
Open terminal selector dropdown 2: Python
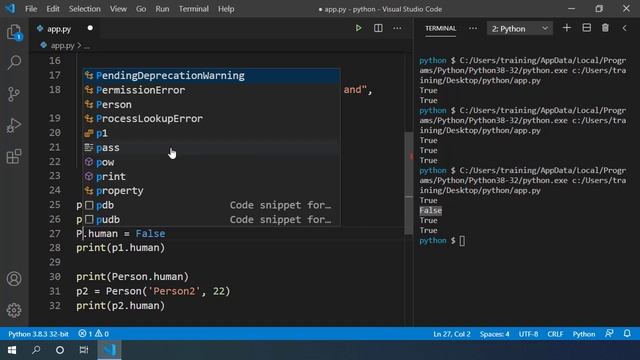[x=520, y=29]
